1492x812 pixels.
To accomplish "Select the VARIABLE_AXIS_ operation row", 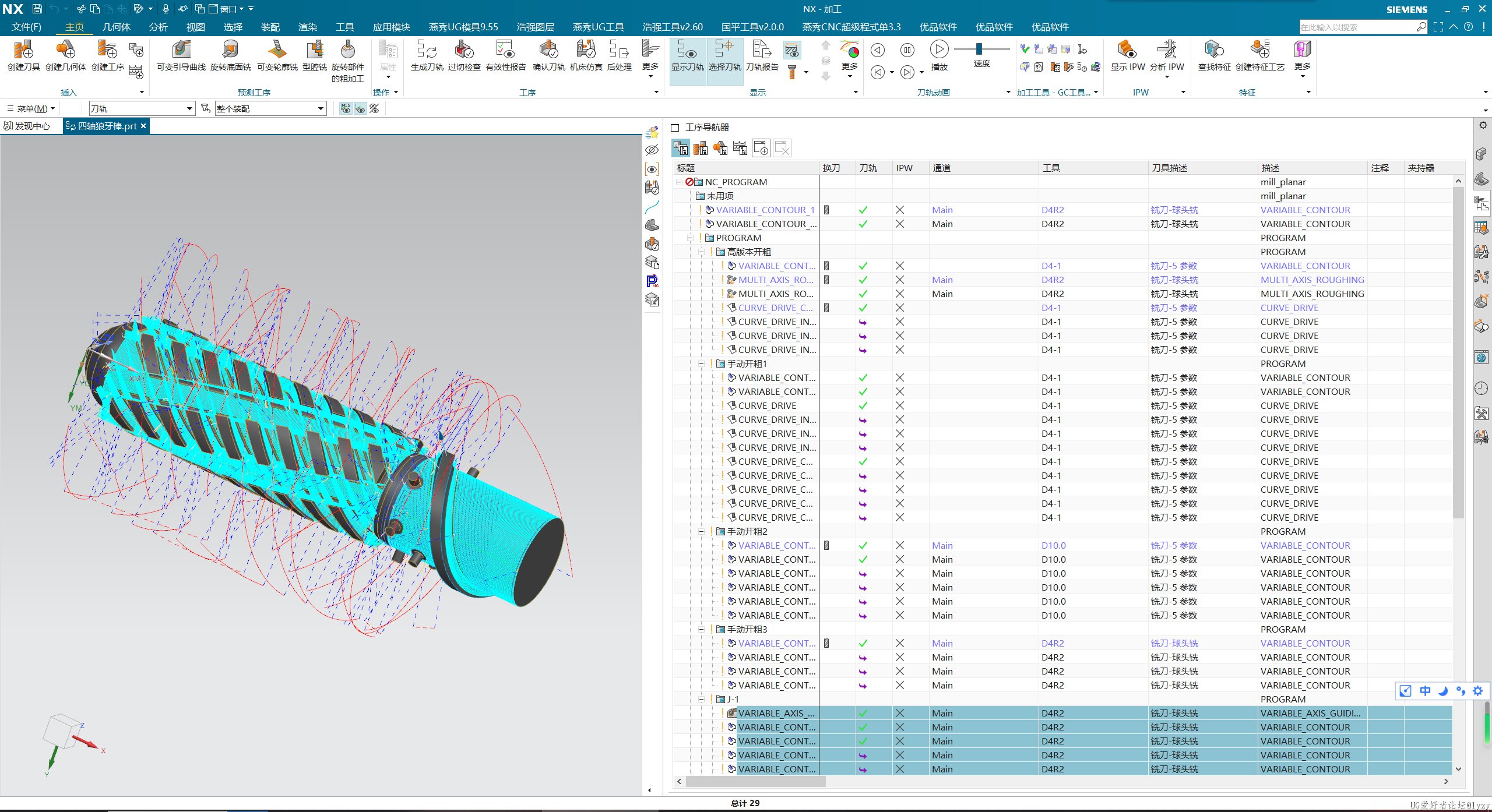I will tap(1063, 714).
